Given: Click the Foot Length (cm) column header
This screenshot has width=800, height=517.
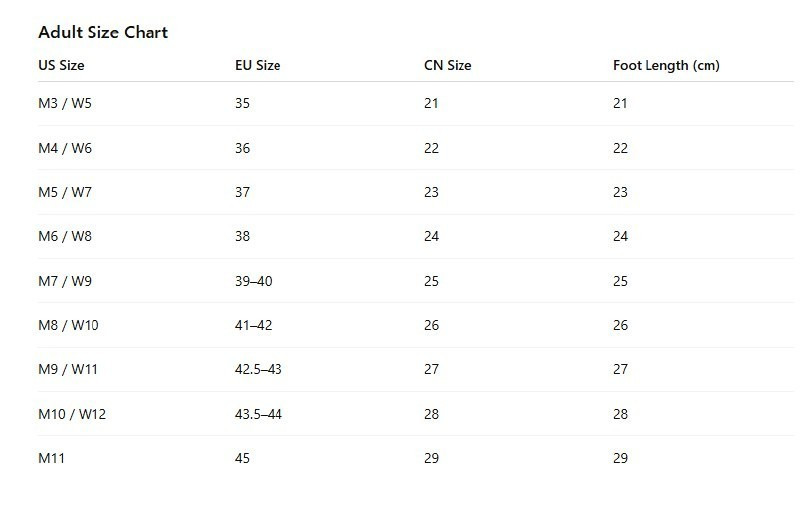Looking at the screenshot, I should coord(666,65).
